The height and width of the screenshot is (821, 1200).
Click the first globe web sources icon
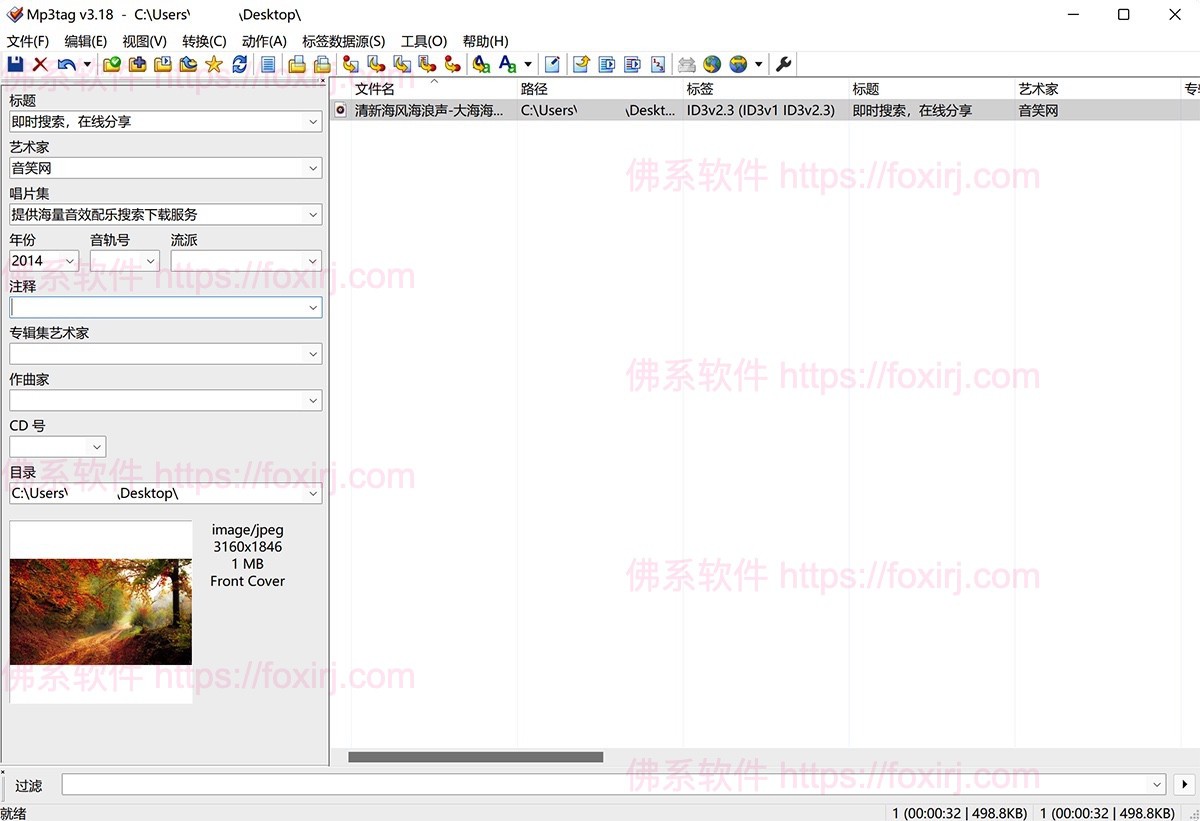click(x=712, y=64)
